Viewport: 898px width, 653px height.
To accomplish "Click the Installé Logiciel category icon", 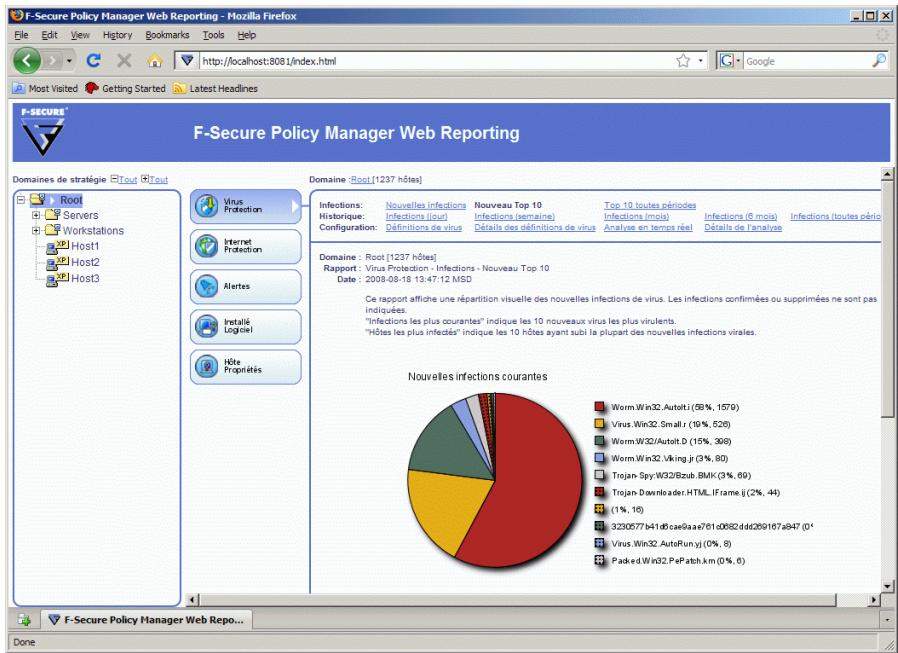I will point(206,326).
